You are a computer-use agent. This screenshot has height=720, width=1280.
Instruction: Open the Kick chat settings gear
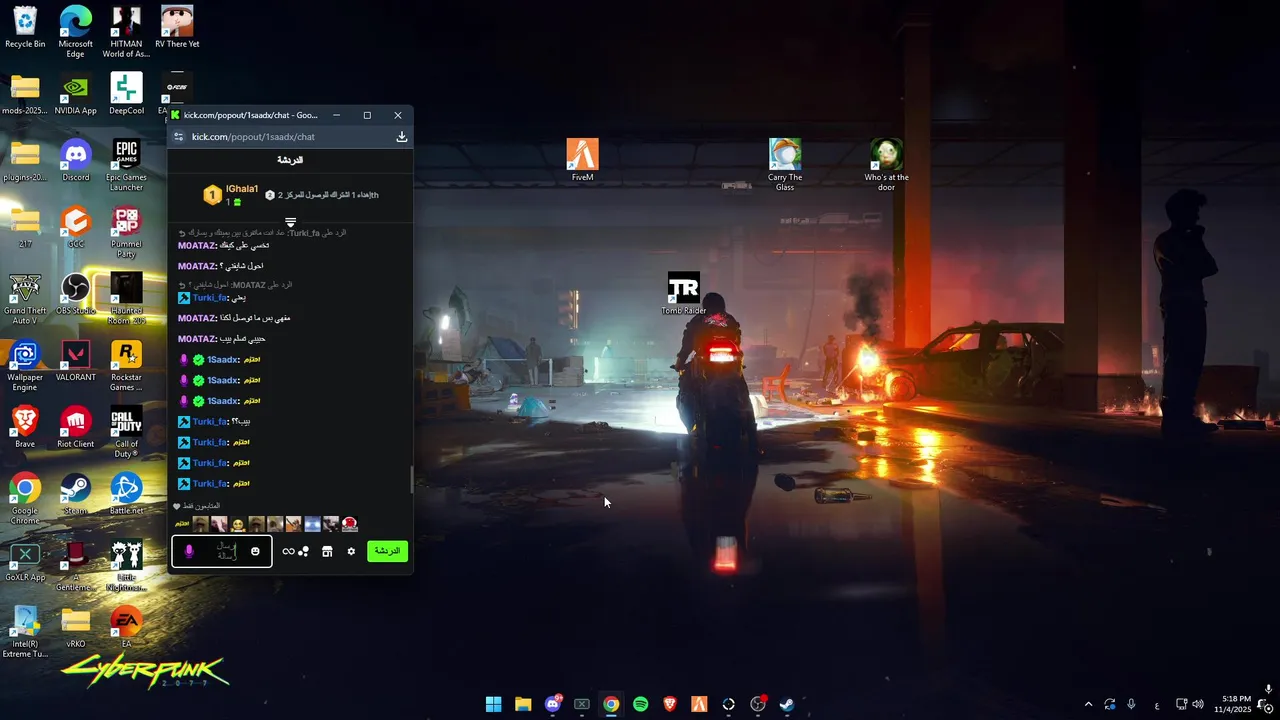(351, 552)
